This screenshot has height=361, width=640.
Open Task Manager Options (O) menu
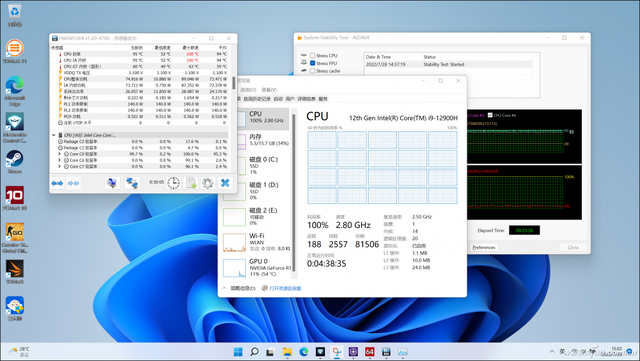click(248, 89)
